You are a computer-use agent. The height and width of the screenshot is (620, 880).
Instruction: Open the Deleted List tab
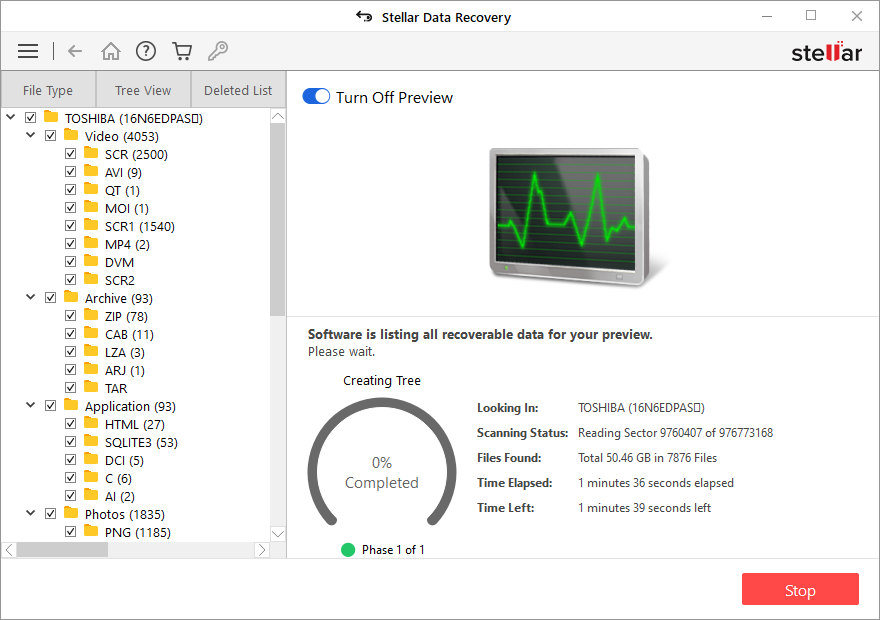pyautogui.click(x=238, y=90)
